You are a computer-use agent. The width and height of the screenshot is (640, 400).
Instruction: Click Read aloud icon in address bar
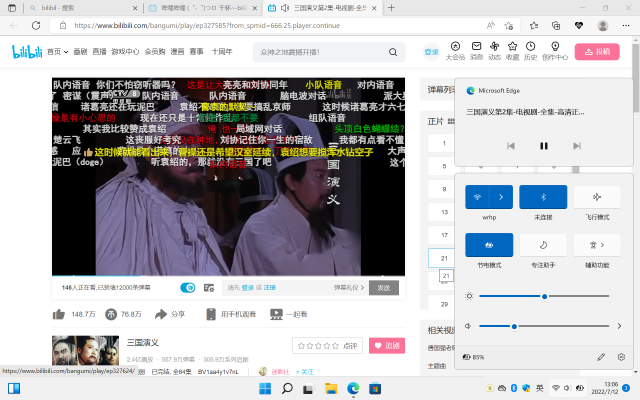(x=491, y=25)
